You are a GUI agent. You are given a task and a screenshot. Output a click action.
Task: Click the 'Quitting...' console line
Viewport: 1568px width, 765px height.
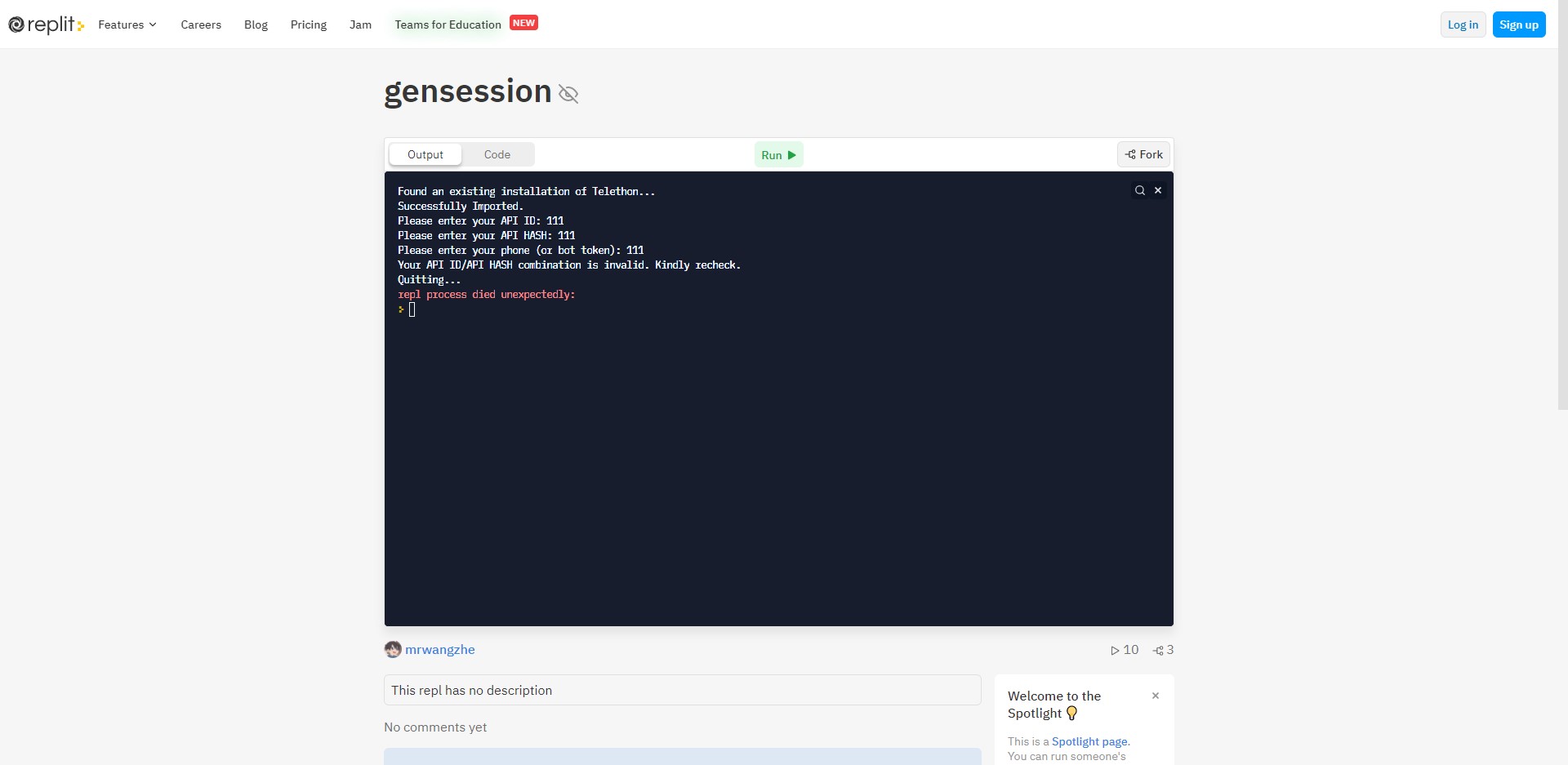[429, 280]
